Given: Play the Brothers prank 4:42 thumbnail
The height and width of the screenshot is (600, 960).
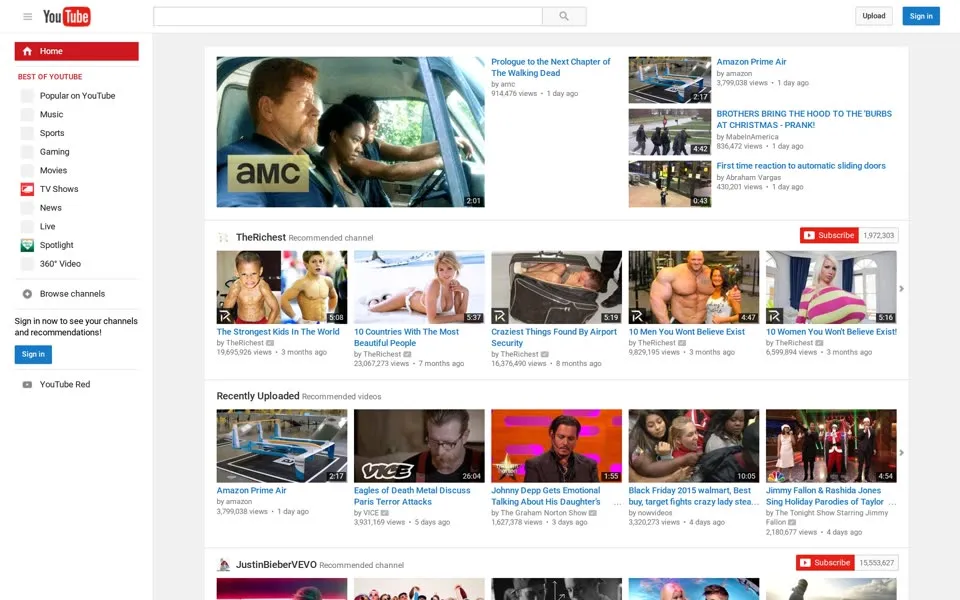Looking at the screenshot, I should (670, 132).
